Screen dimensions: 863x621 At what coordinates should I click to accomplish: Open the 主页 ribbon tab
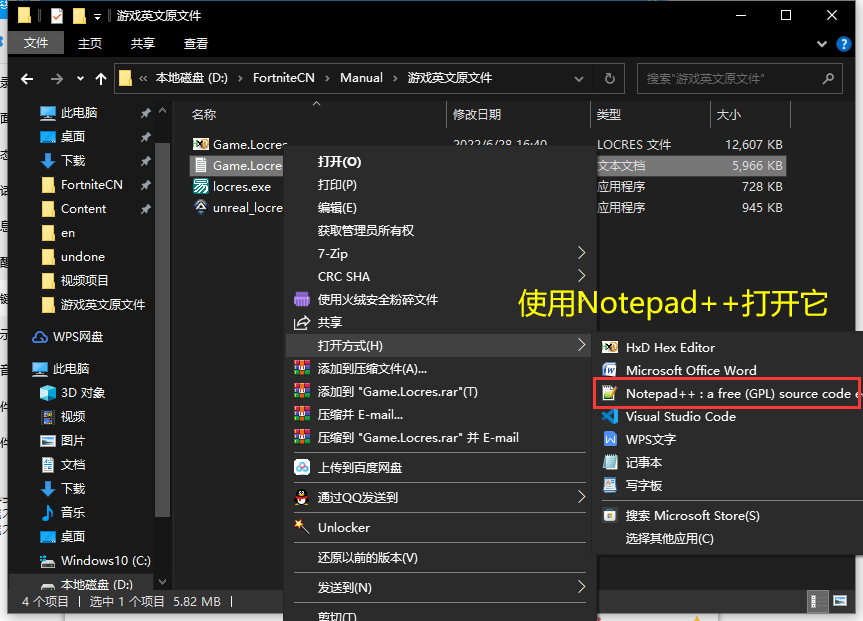pos(90,43)
